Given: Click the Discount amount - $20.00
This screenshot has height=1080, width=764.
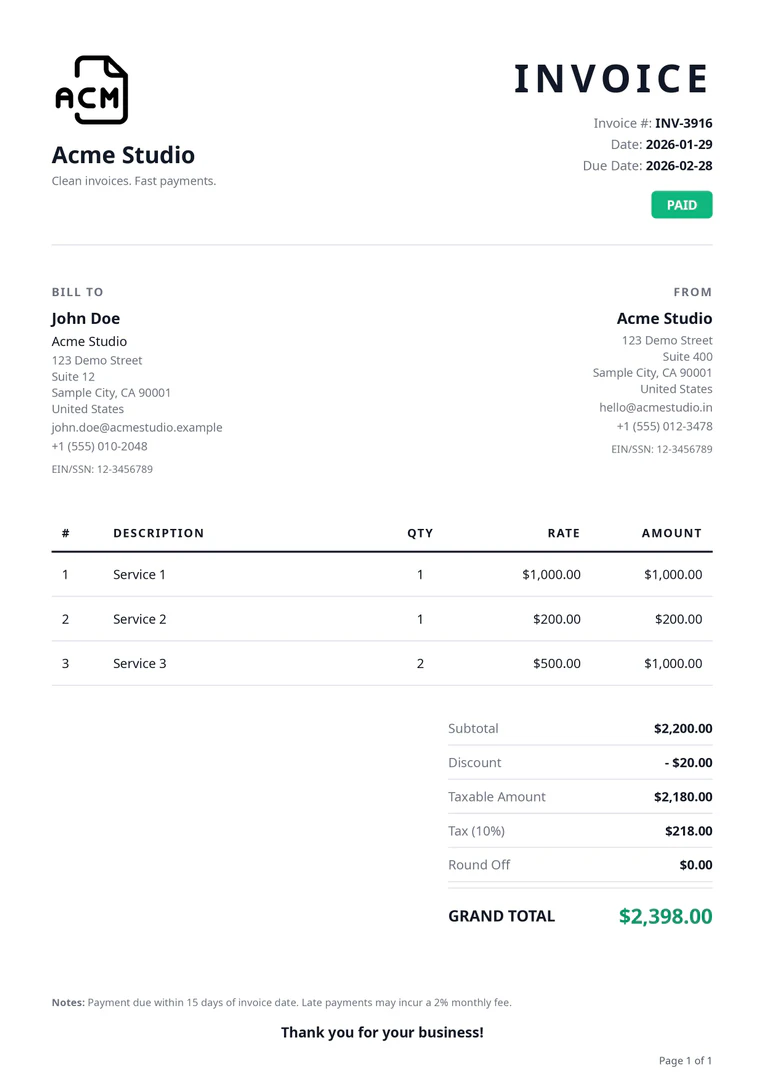Looking at the screenshot, I should point(688,763).
